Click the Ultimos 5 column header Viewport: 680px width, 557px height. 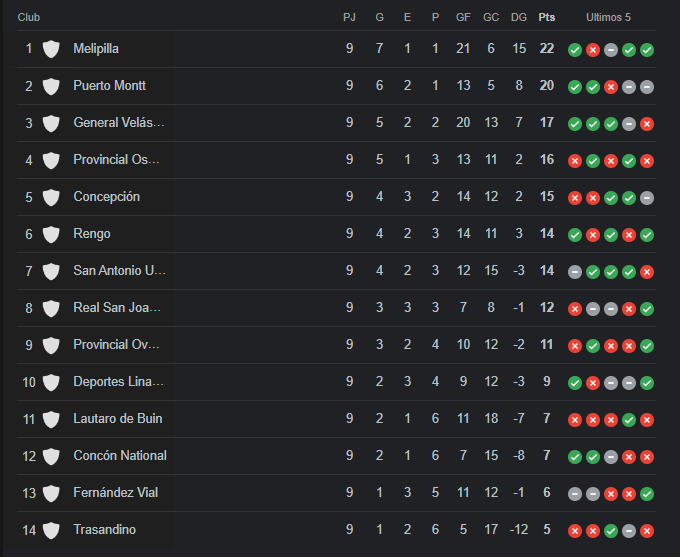pyautogui.click(x=608, y=17)
